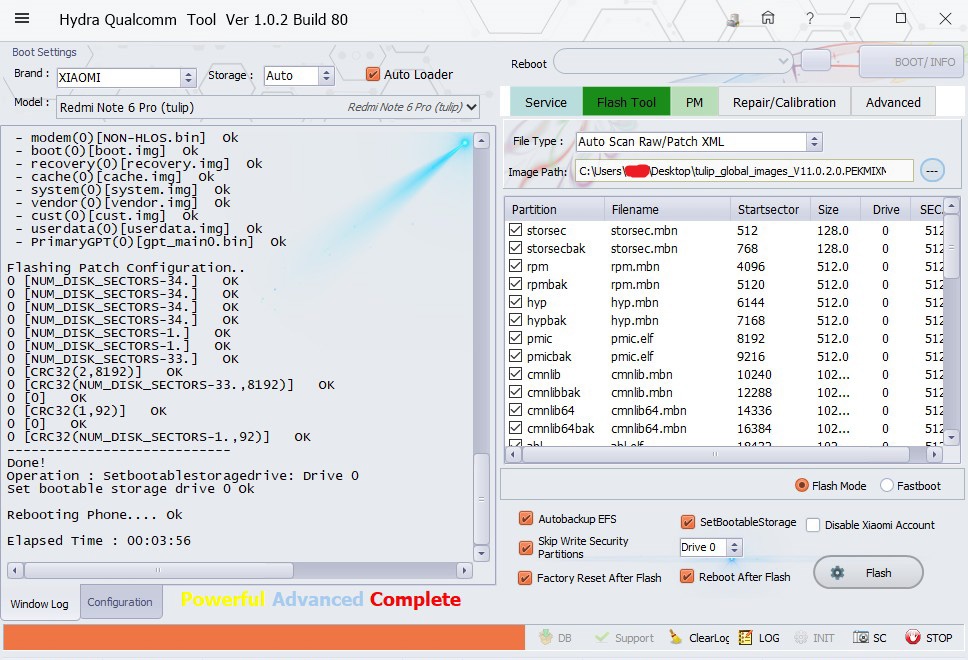Image resolution: width=968 pixels, height=660 pixels.
Task: Click the Image Path input field
Action: [743, 171]
